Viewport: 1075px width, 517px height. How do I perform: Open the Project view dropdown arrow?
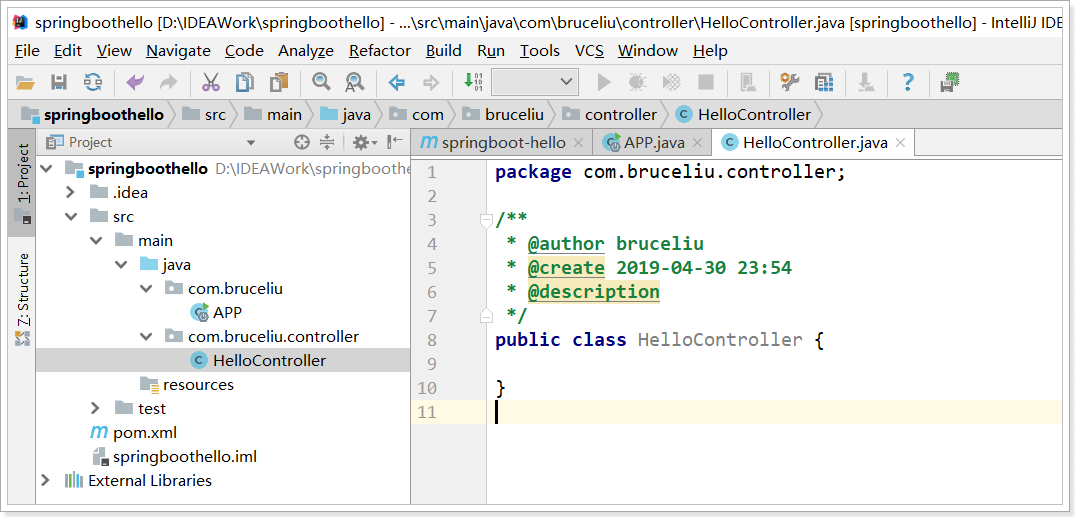(x=251, y=143)
